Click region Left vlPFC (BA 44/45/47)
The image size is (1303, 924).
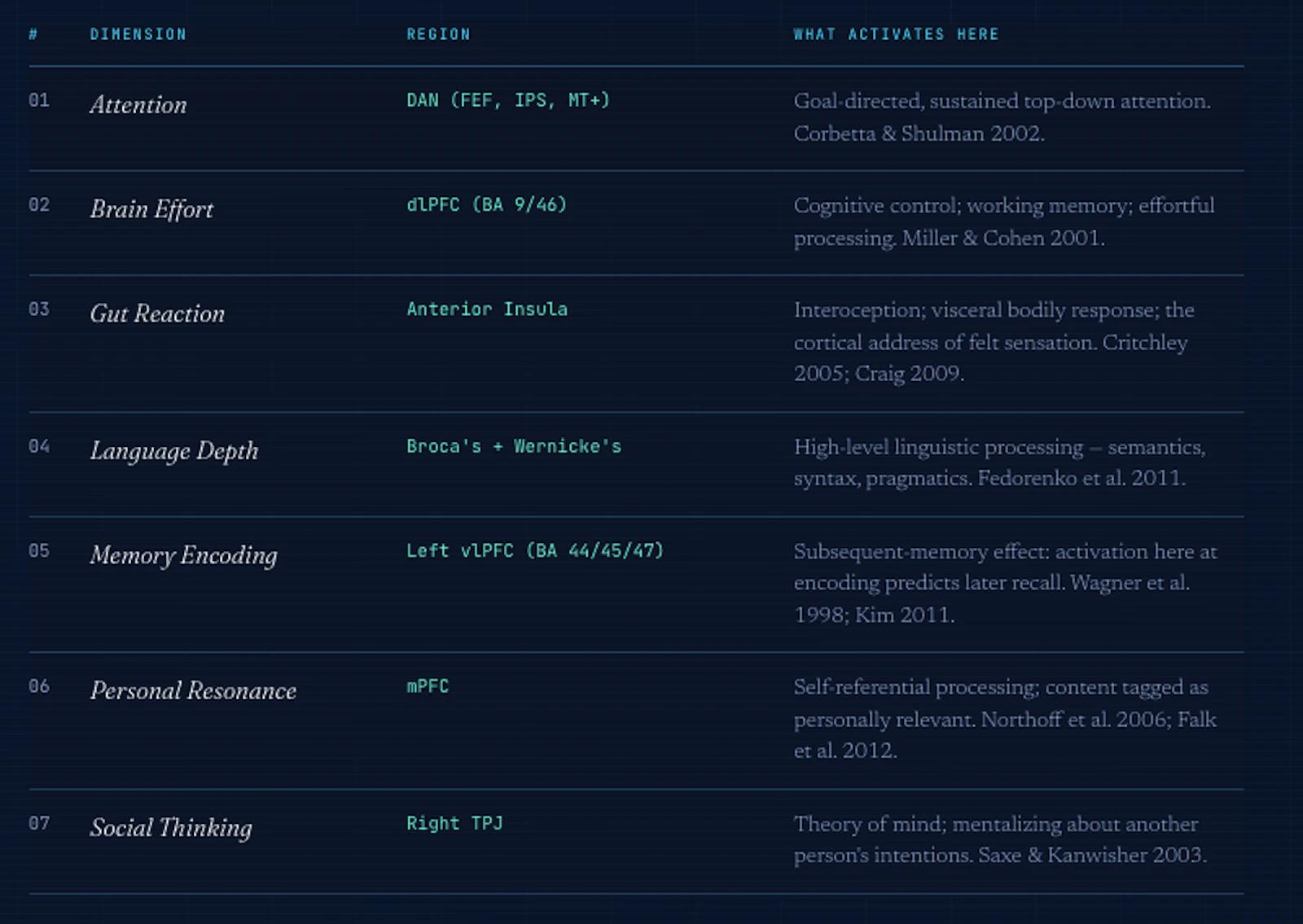coord(535,551)
